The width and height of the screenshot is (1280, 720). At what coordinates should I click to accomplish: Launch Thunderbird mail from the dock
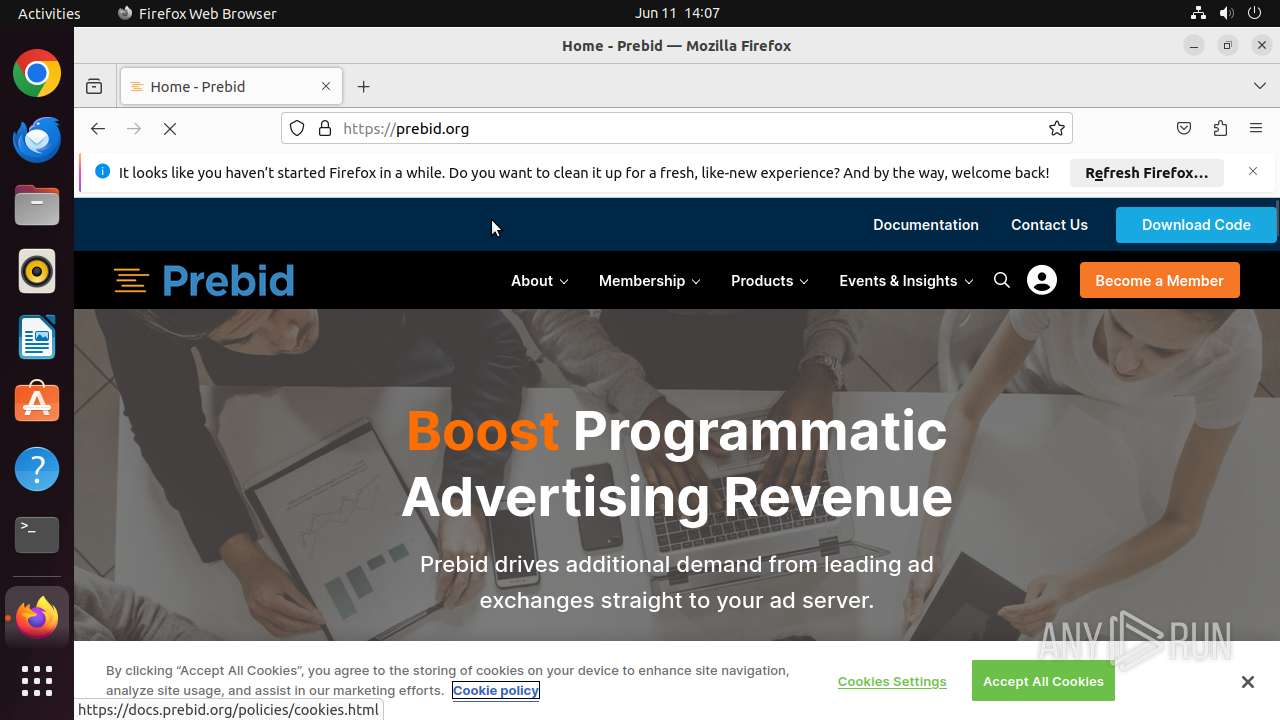(x=37, y=139)
